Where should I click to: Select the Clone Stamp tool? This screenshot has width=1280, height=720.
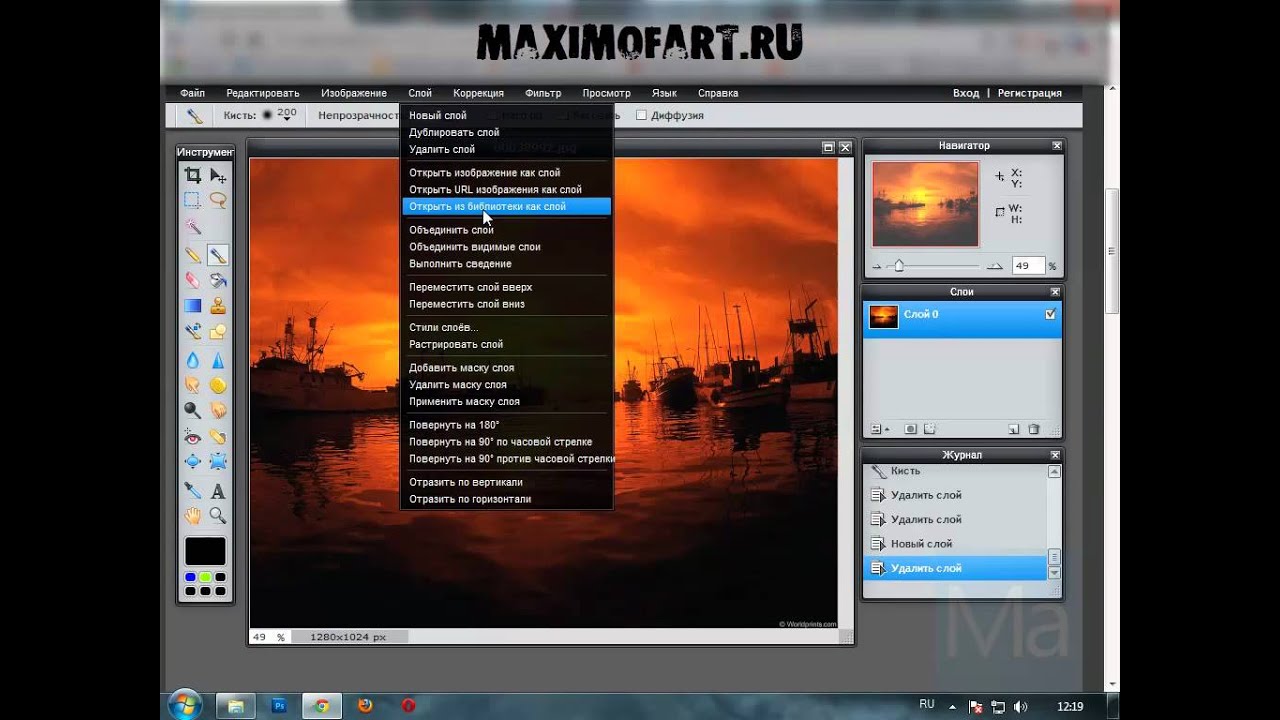click(218, 306)
